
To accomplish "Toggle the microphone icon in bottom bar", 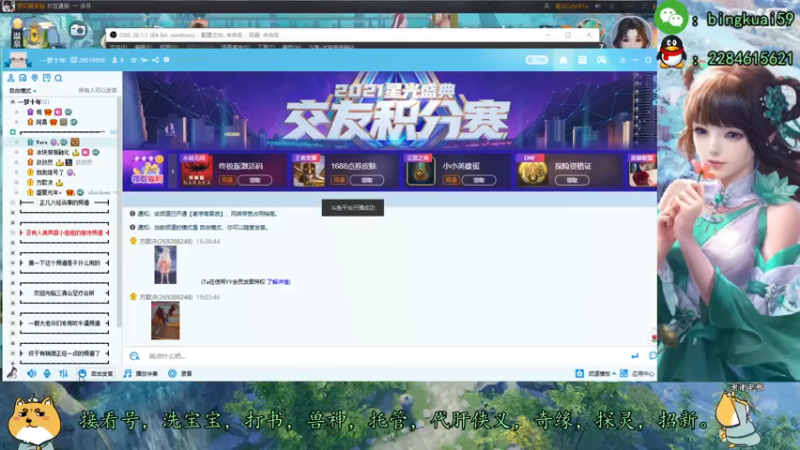I will (47, 373).
